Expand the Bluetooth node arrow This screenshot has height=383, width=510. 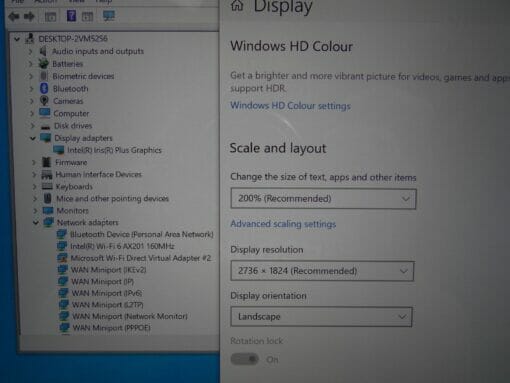click(x=31, y=89)
